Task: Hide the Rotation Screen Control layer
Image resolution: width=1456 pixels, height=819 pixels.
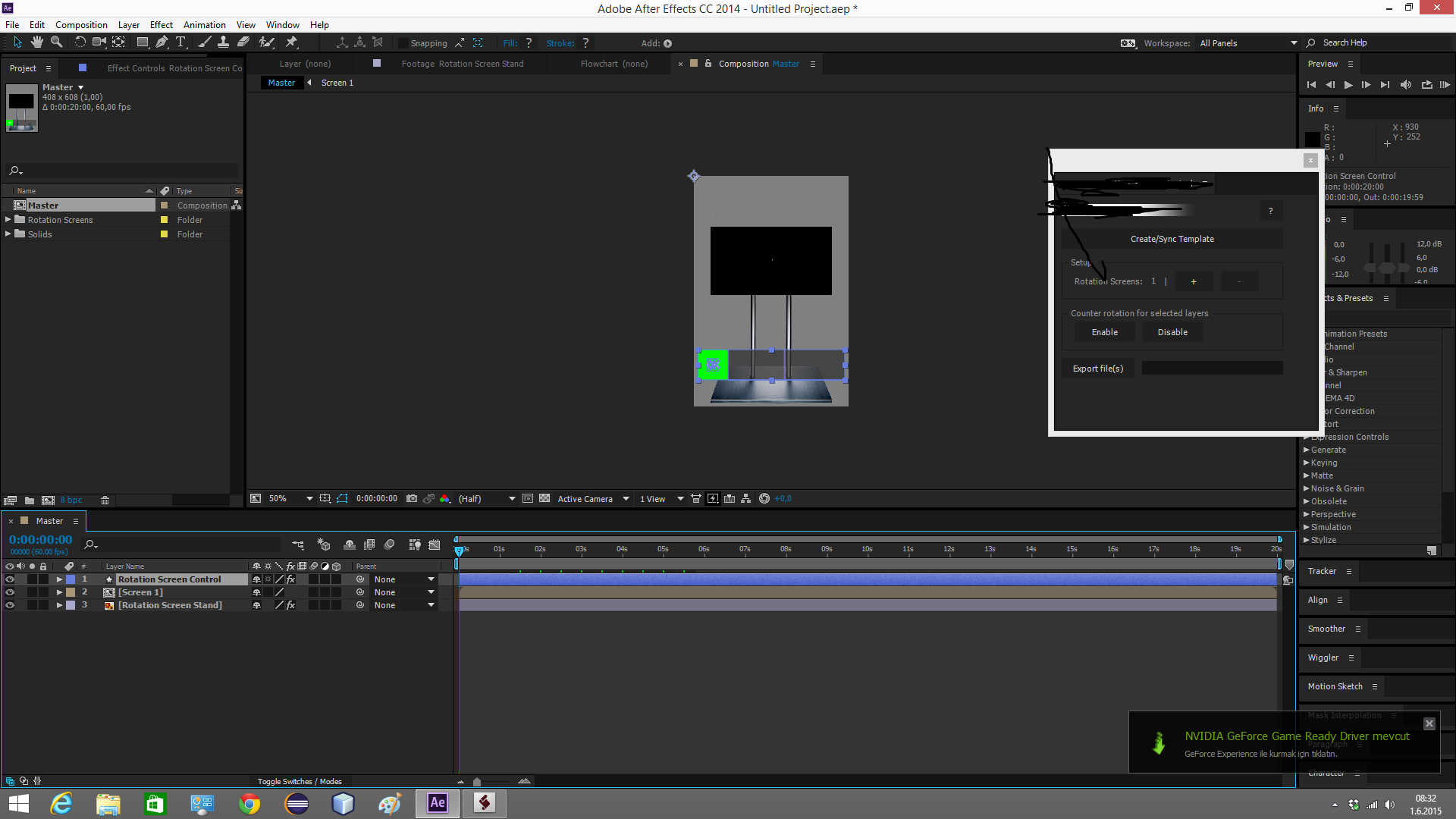Action: (10, 579)
